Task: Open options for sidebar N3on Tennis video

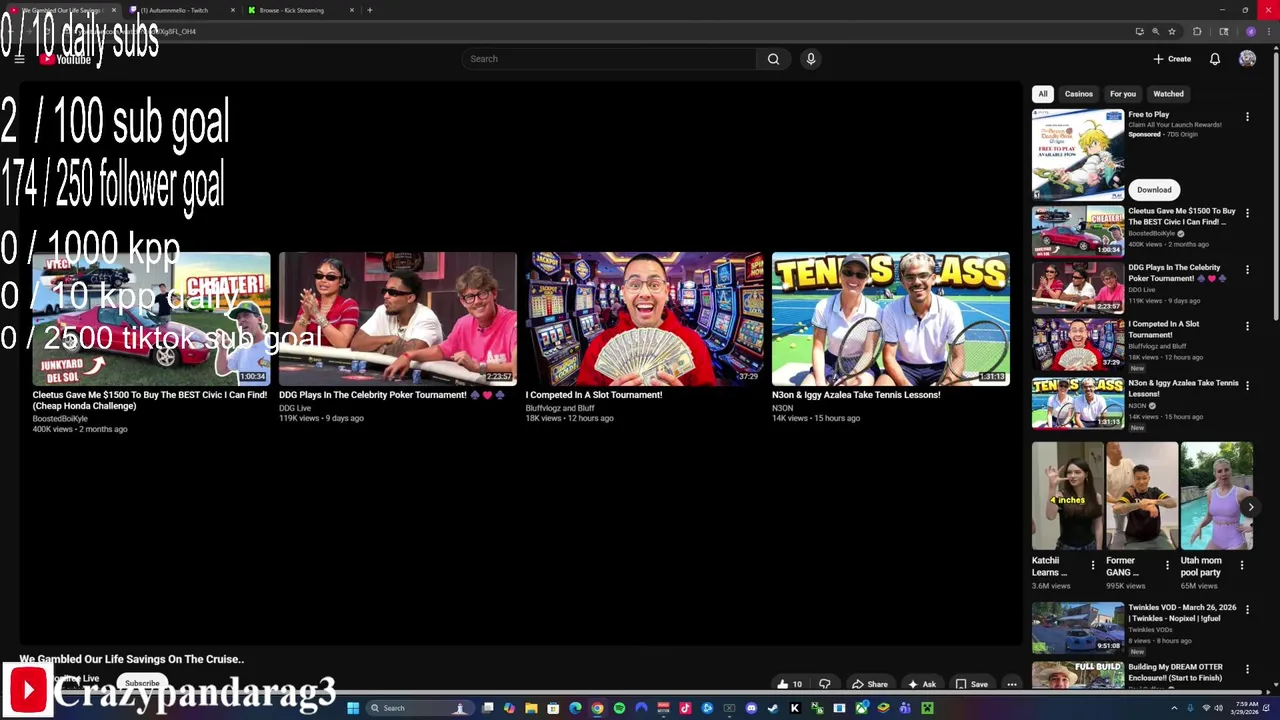Action: tap(1247, 385)
